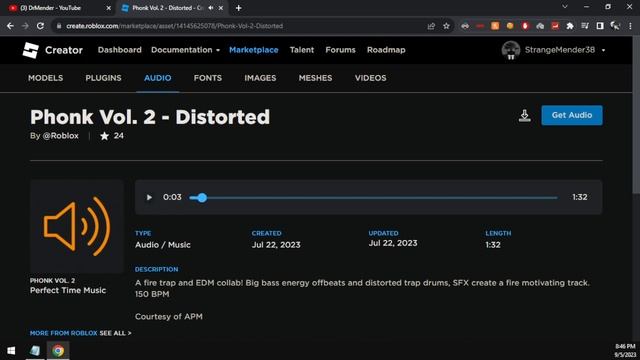Switch to the MESHES category tab

coord(316,78)
